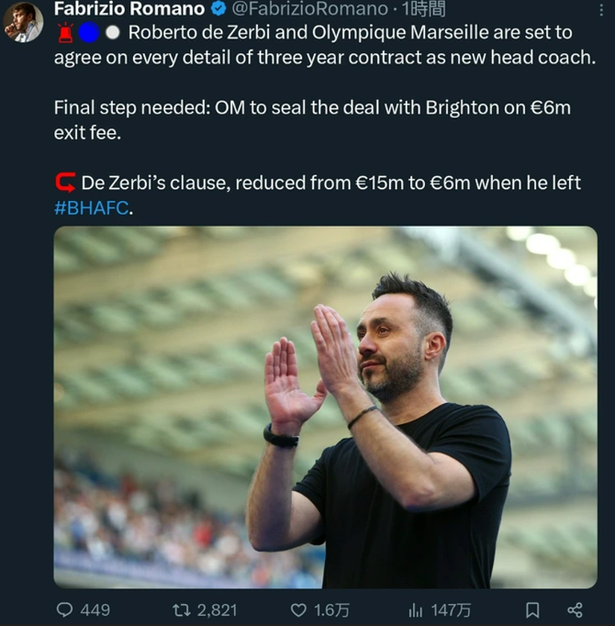Click the 2,821 retweets count
The width and height of the screenshot is (615, 626).
(x=218, y=609)
